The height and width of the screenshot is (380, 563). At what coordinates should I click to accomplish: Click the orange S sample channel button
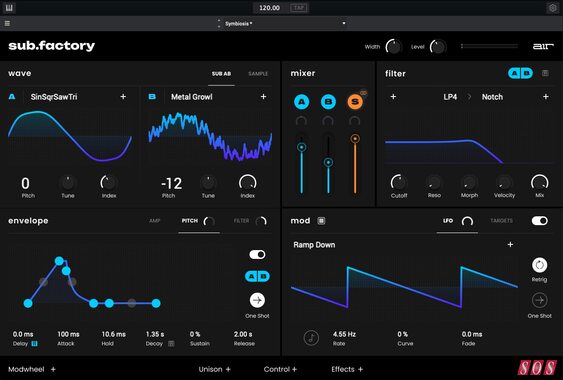(355, 102)
